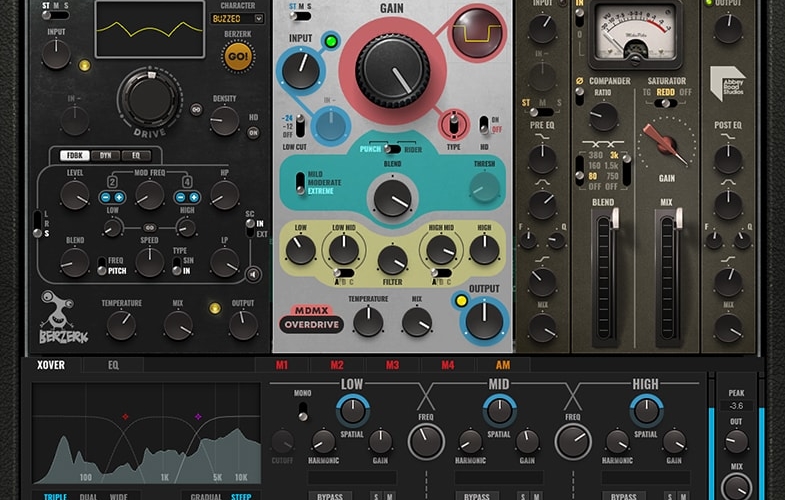Click the Berzerk DENSITY knob
This screenshot has width=785, height=500.
224,121
